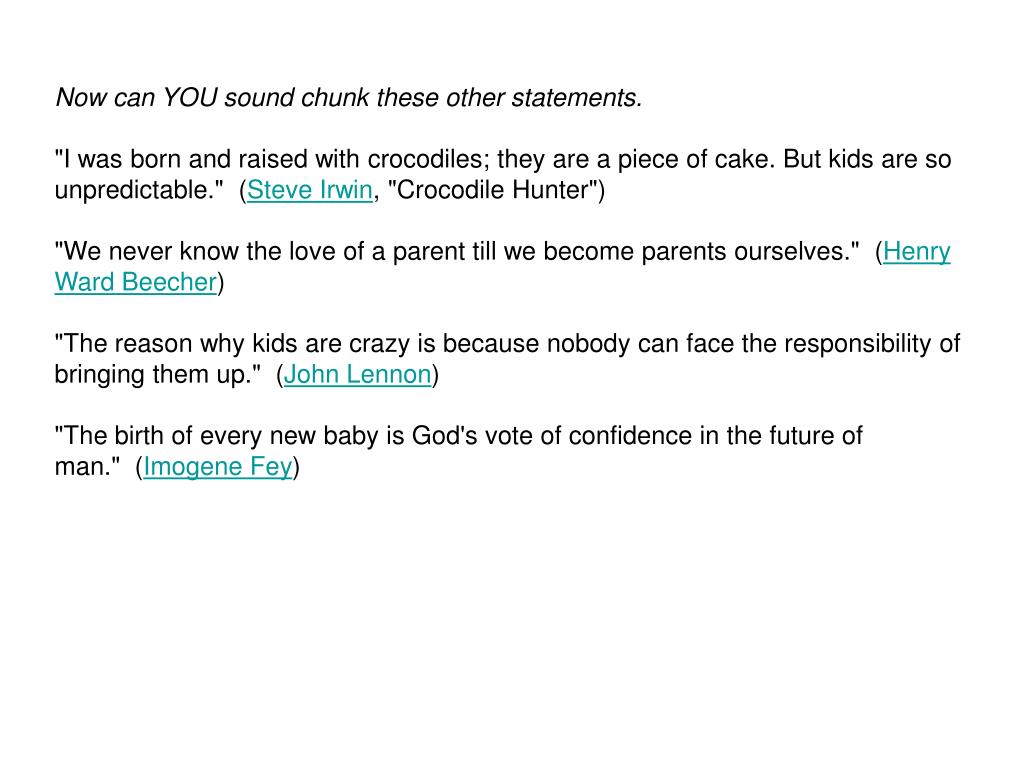Open the Steve Irwin hyperlink
Screen dimensions: 1024x768
coord(310,190)
